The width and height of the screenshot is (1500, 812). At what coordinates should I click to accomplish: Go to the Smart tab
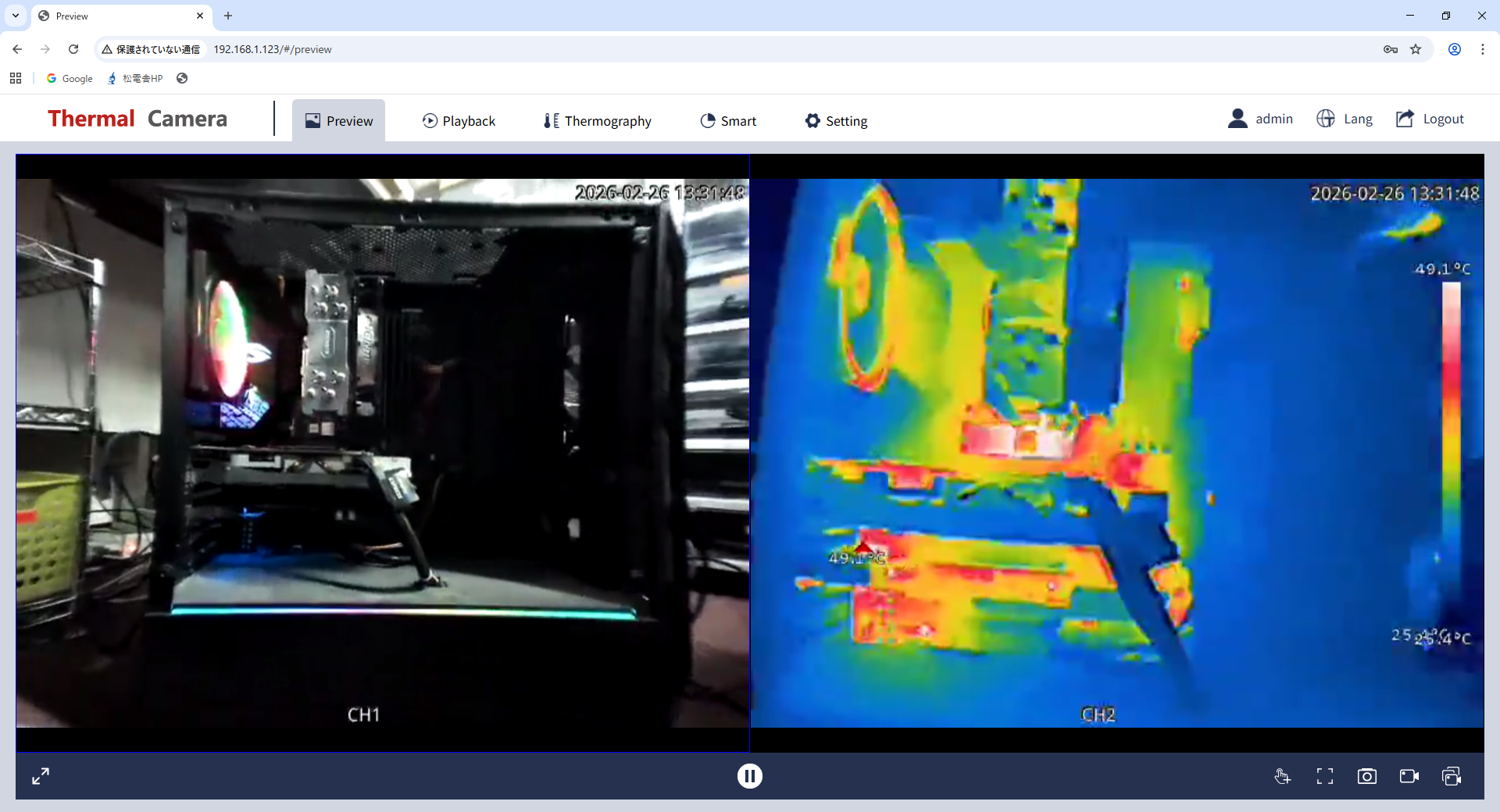728,121
